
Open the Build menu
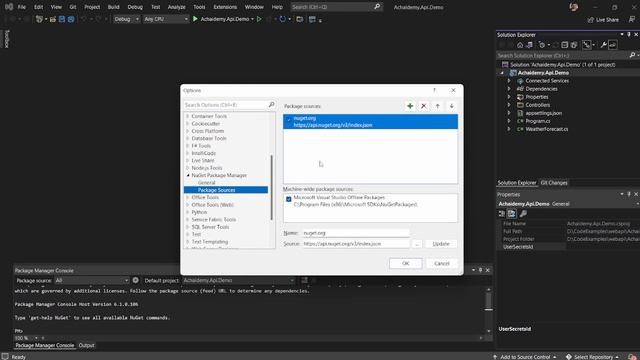[x=113, y=7]
